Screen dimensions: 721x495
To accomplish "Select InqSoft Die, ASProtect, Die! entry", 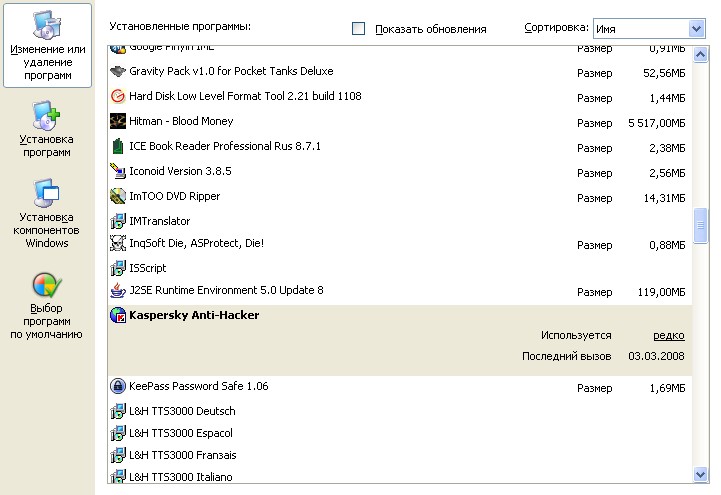I will tap(400, 243).
